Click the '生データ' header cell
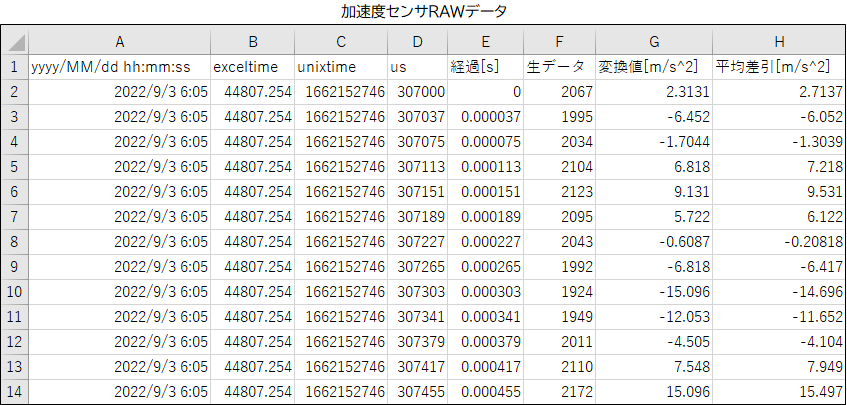The image size is (847, 405). pyautogui.click(x=560, y=66)
